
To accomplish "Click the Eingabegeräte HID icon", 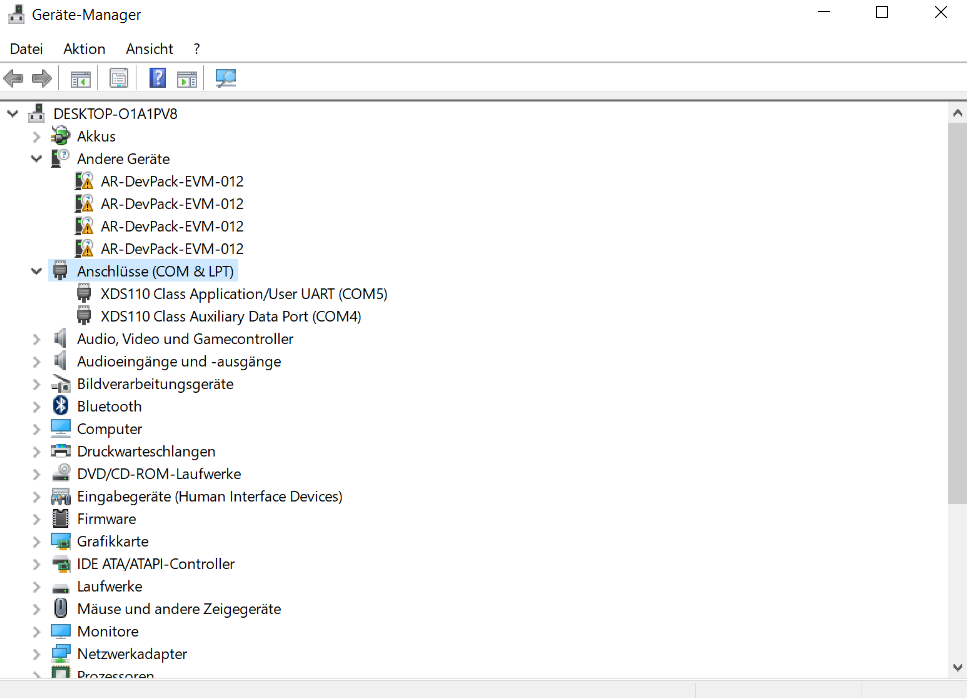I will pos(60,496).
